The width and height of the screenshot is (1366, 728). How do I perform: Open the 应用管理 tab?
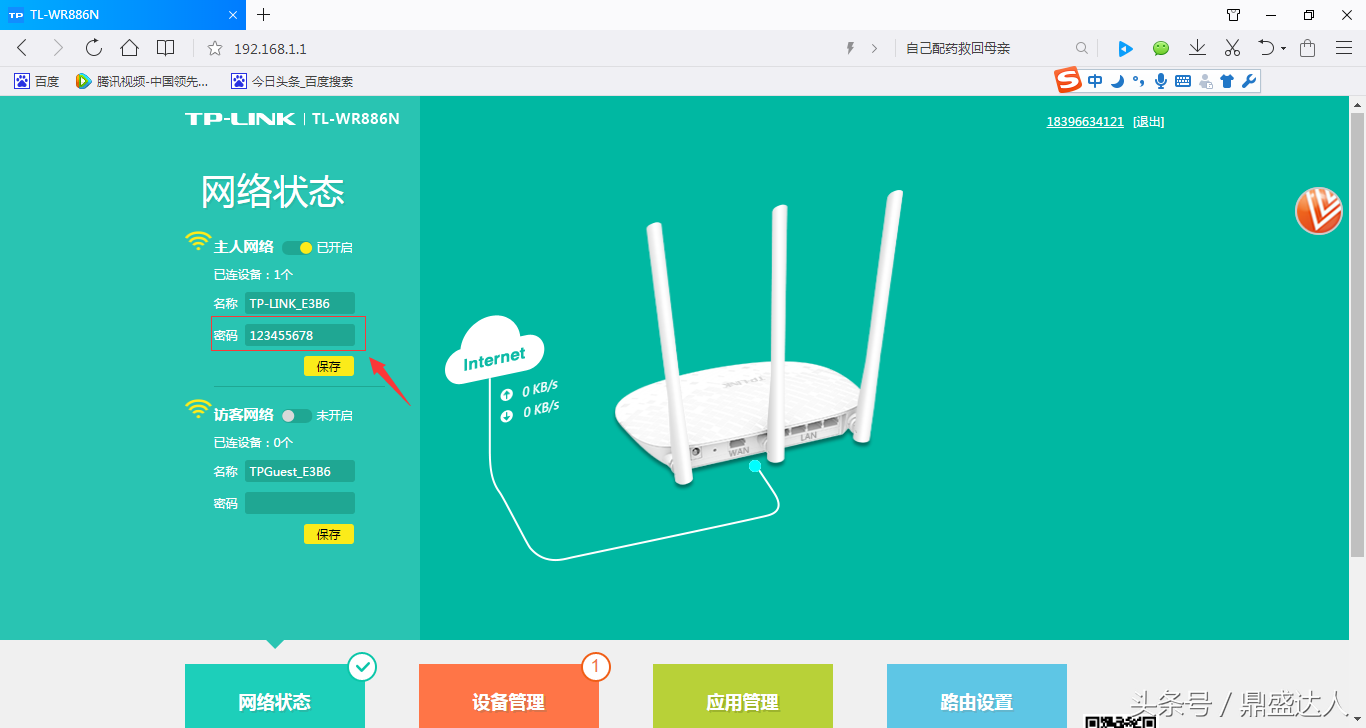click(x=743, y=696)
